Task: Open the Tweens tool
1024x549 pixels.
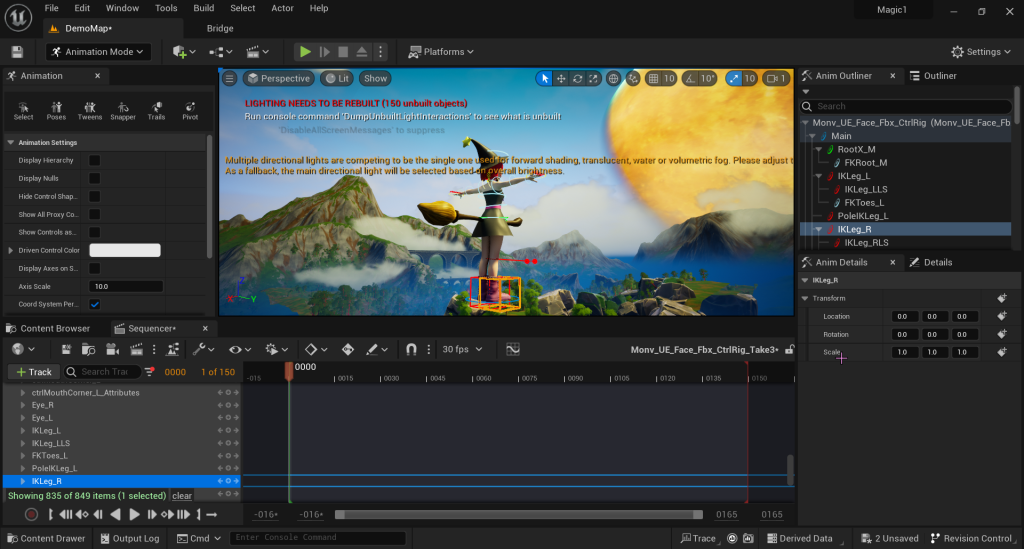Action: (89, 110)
